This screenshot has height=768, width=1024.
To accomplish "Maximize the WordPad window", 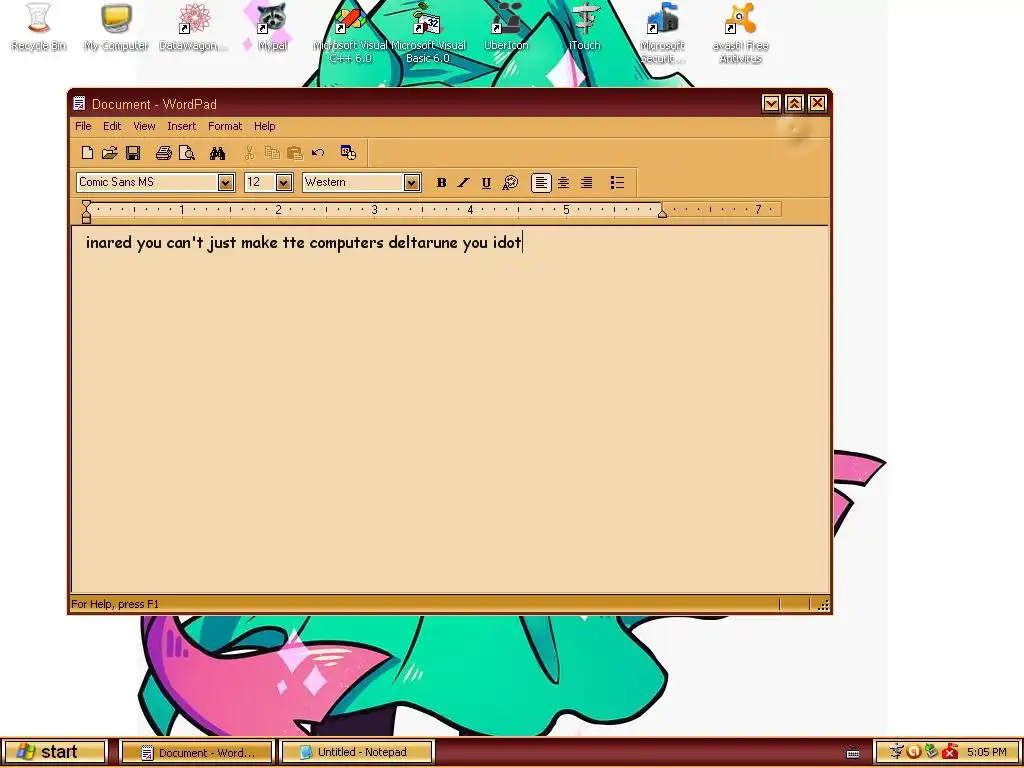I will click(794, 103).
